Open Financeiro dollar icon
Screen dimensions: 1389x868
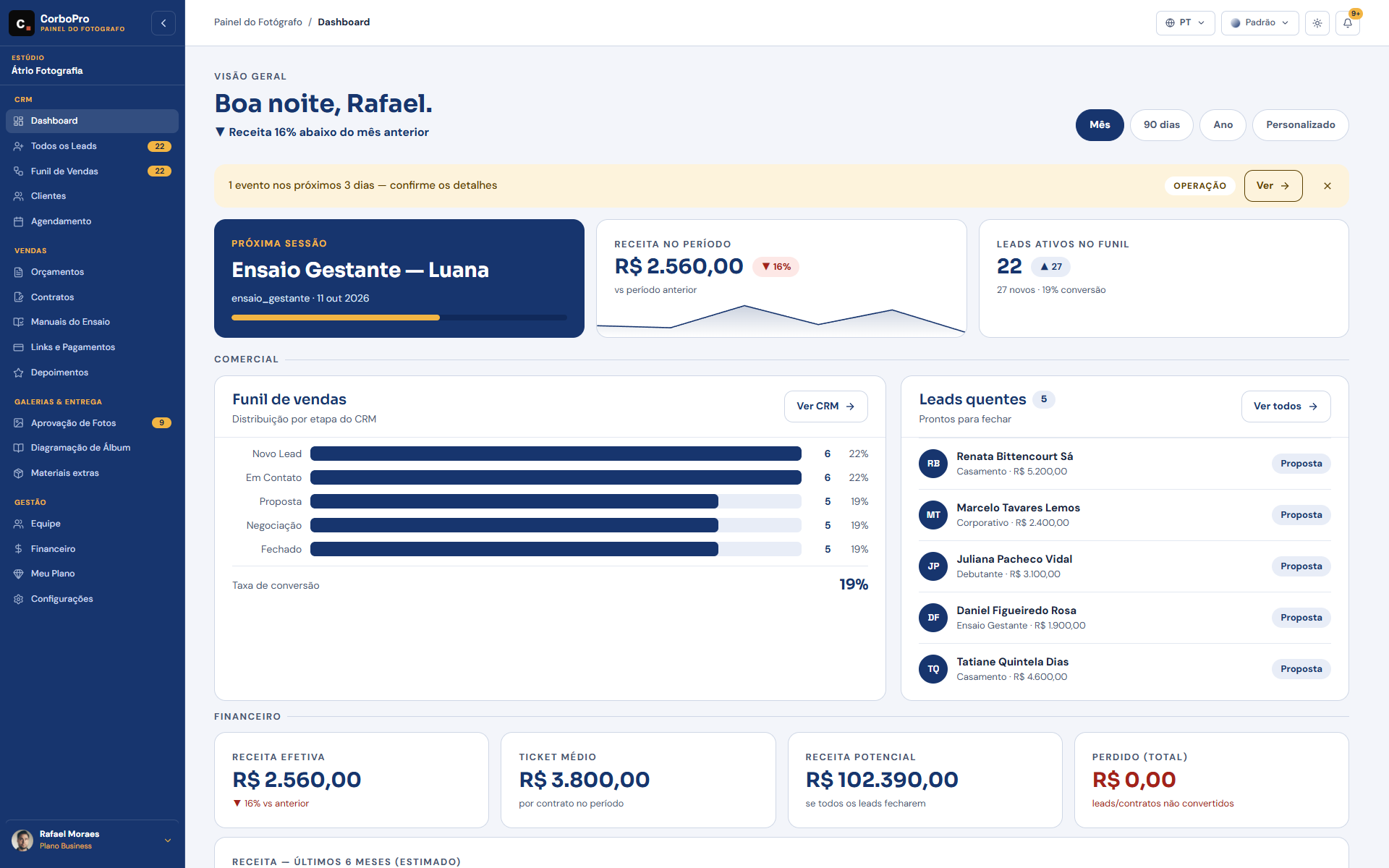[x=19, y=549]
